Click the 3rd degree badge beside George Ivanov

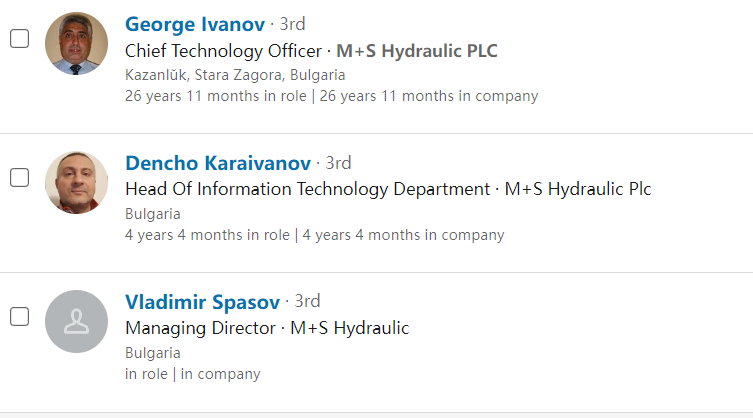pos(289,24)
